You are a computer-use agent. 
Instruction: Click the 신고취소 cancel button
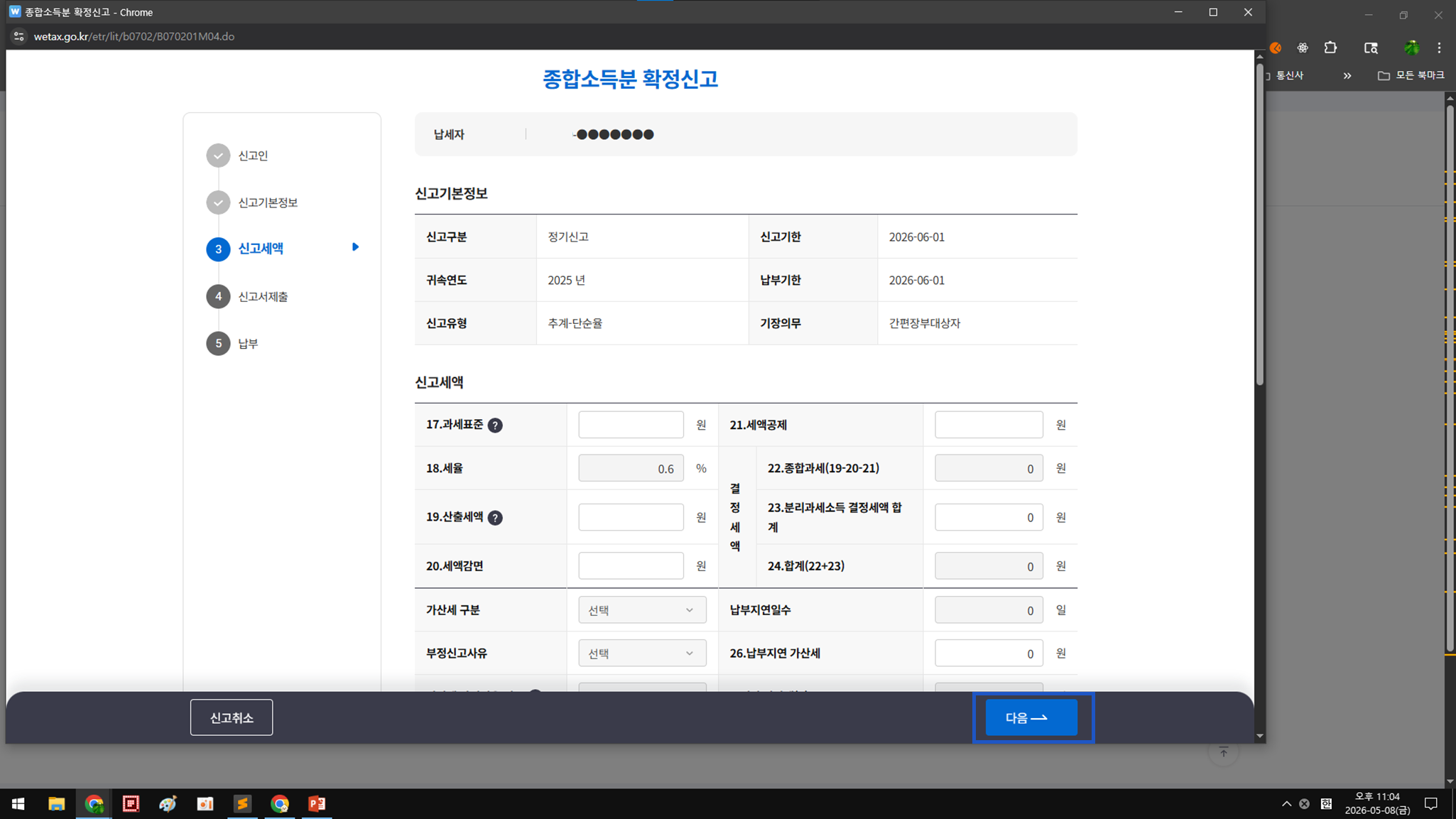[x=232, y=717]
